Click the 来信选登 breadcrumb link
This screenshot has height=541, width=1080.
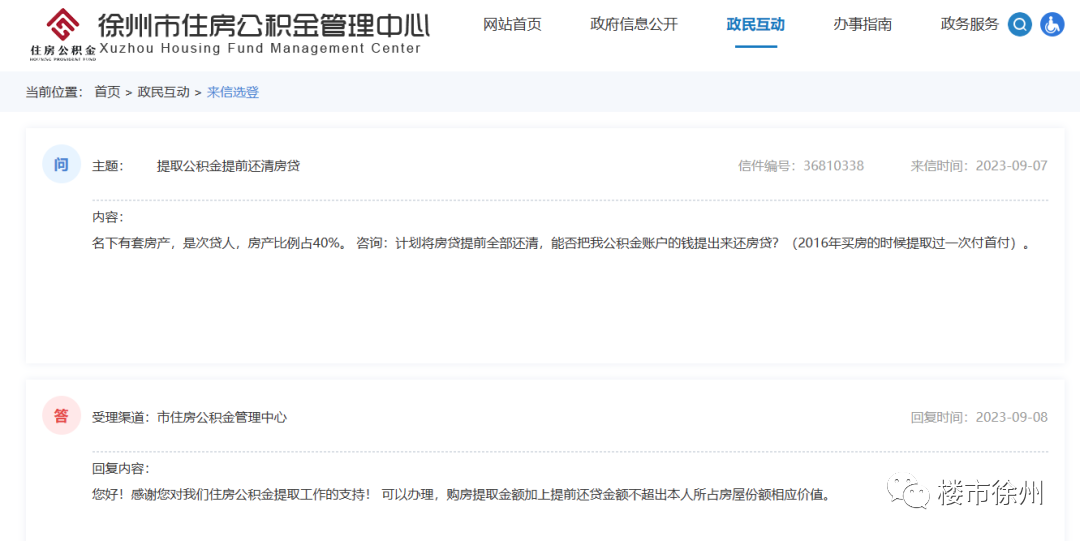pos(233,92)
